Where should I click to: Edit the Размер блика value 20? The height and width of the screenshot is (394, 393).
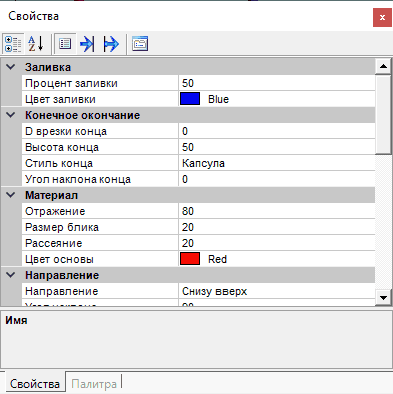(x=277, y=227)
